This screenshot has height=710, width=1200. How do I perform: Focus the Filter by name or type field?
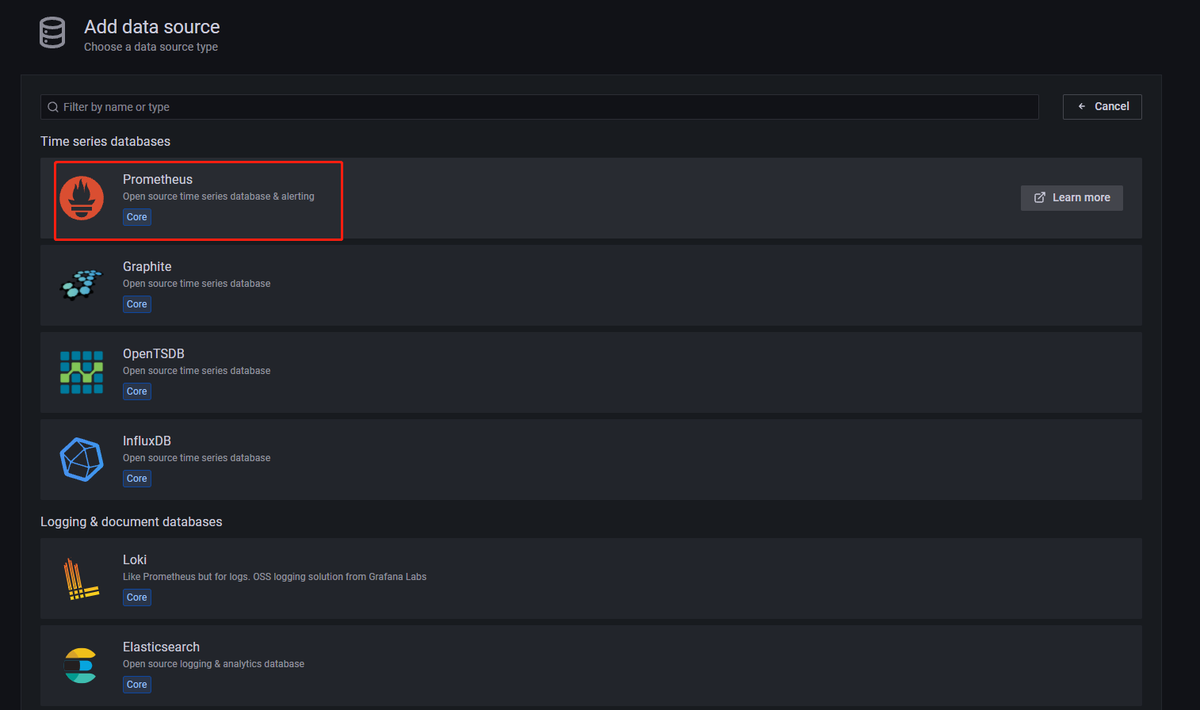pos(540,107)
